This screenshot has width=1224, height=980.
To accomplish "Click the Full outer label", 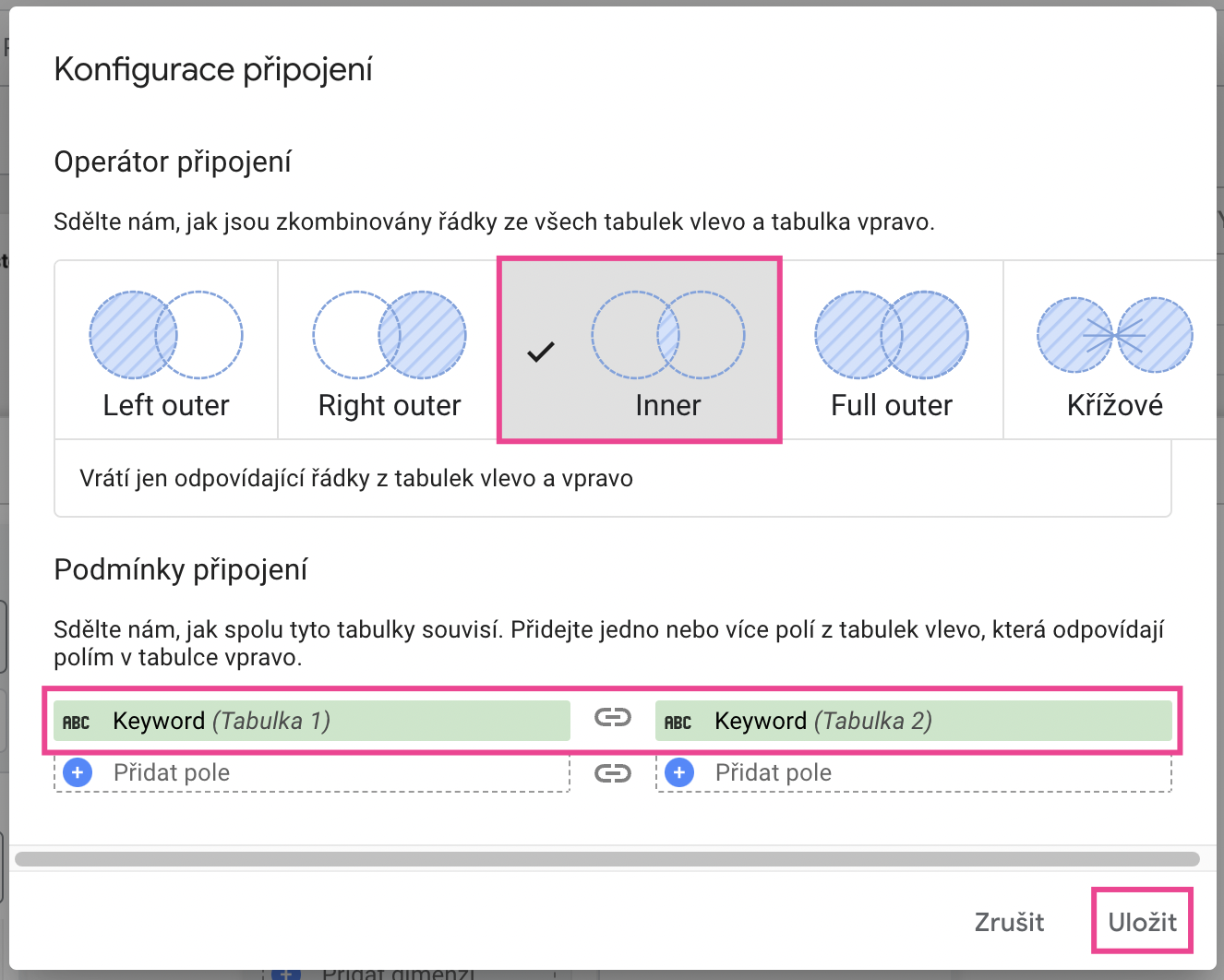I will tap(892, 405).
